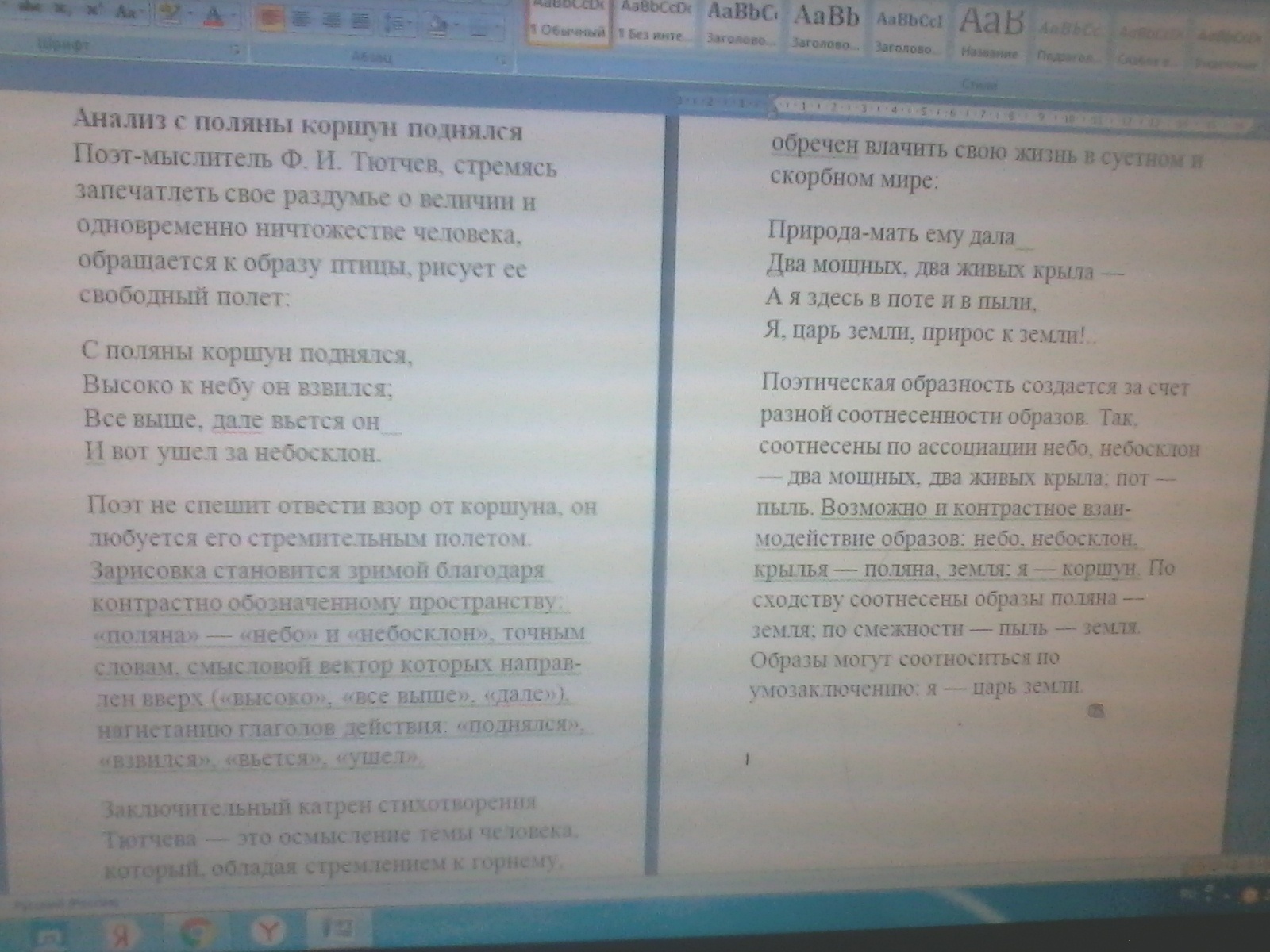Click the text 'Заключительный катрен стихотворения'
The height and width of the screenshot is (952, 1270).
point(319,807)
